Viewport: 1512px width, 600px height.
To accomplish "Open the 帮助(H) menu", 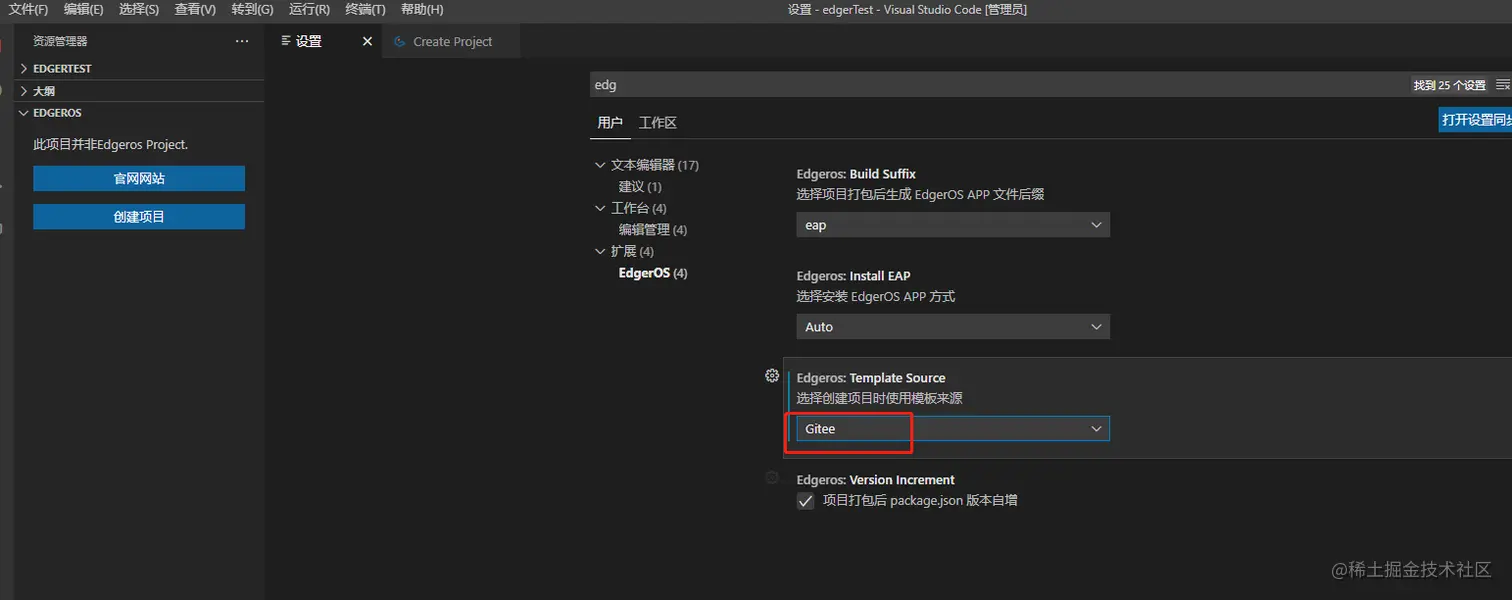I will click(422, 10).
